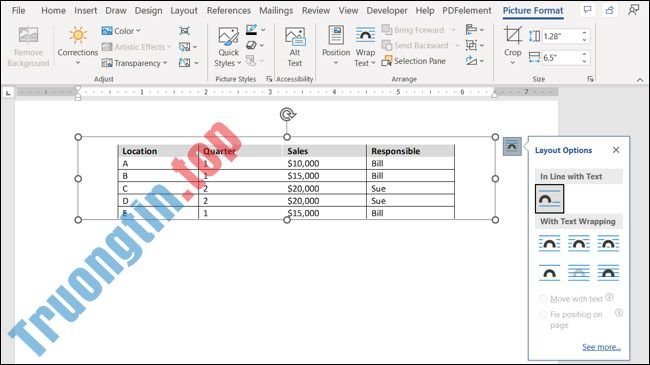Open Alt Text pane
Viewport: 650px width, 365px height.
(x=295, y=47)
